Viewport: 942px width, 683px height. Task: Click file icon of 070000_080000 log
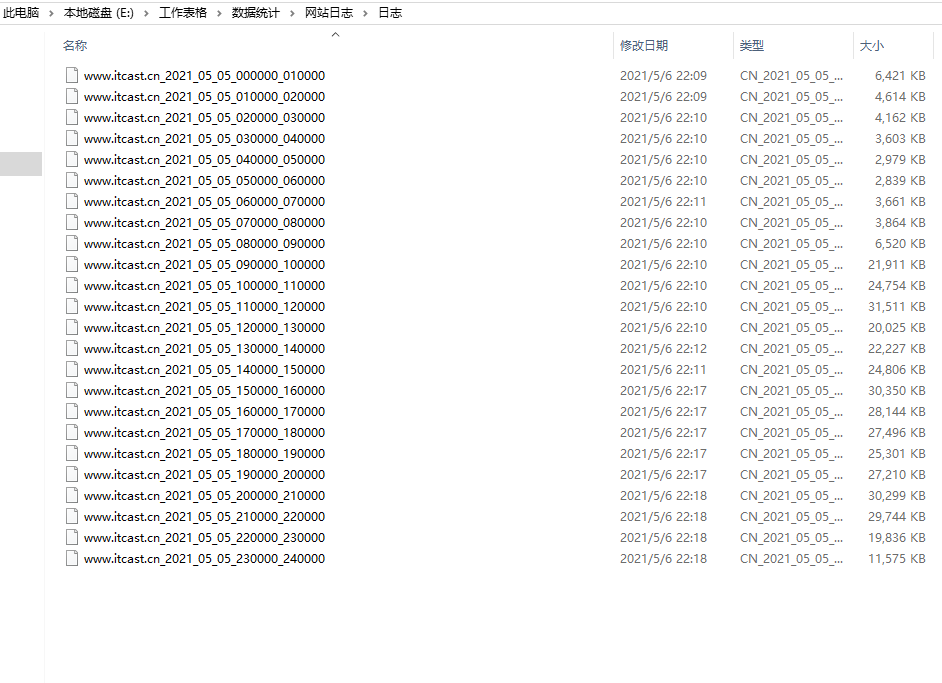(x=72, y=222)
